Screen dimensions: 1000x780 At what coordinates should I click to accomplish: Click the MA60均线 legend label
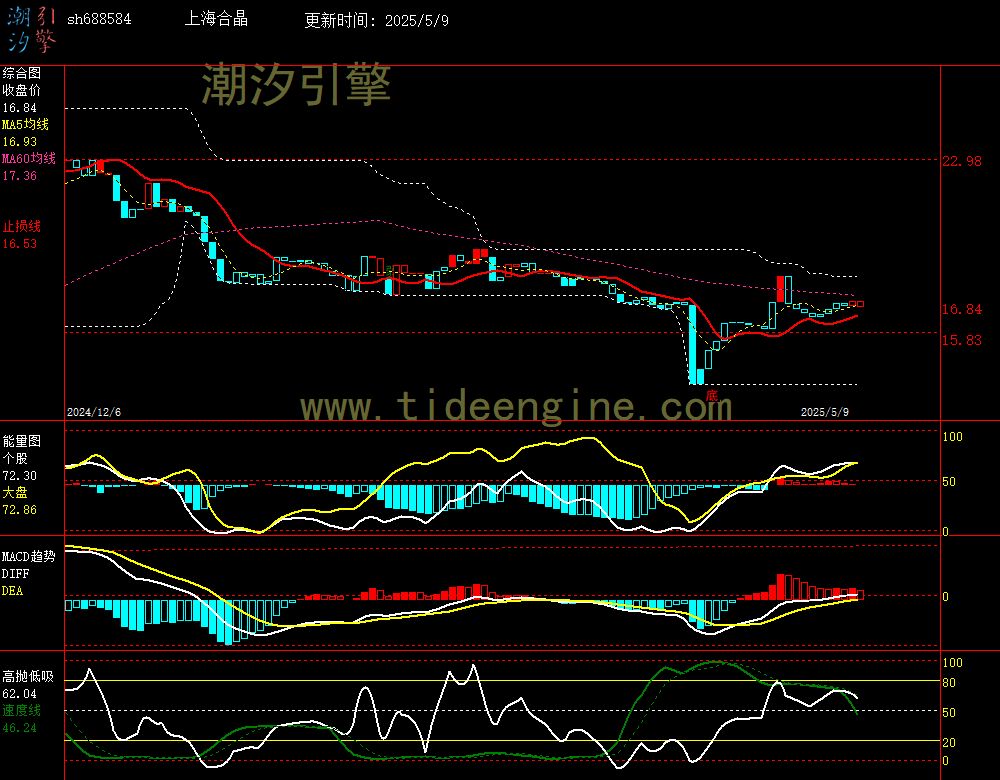(29, 158)
